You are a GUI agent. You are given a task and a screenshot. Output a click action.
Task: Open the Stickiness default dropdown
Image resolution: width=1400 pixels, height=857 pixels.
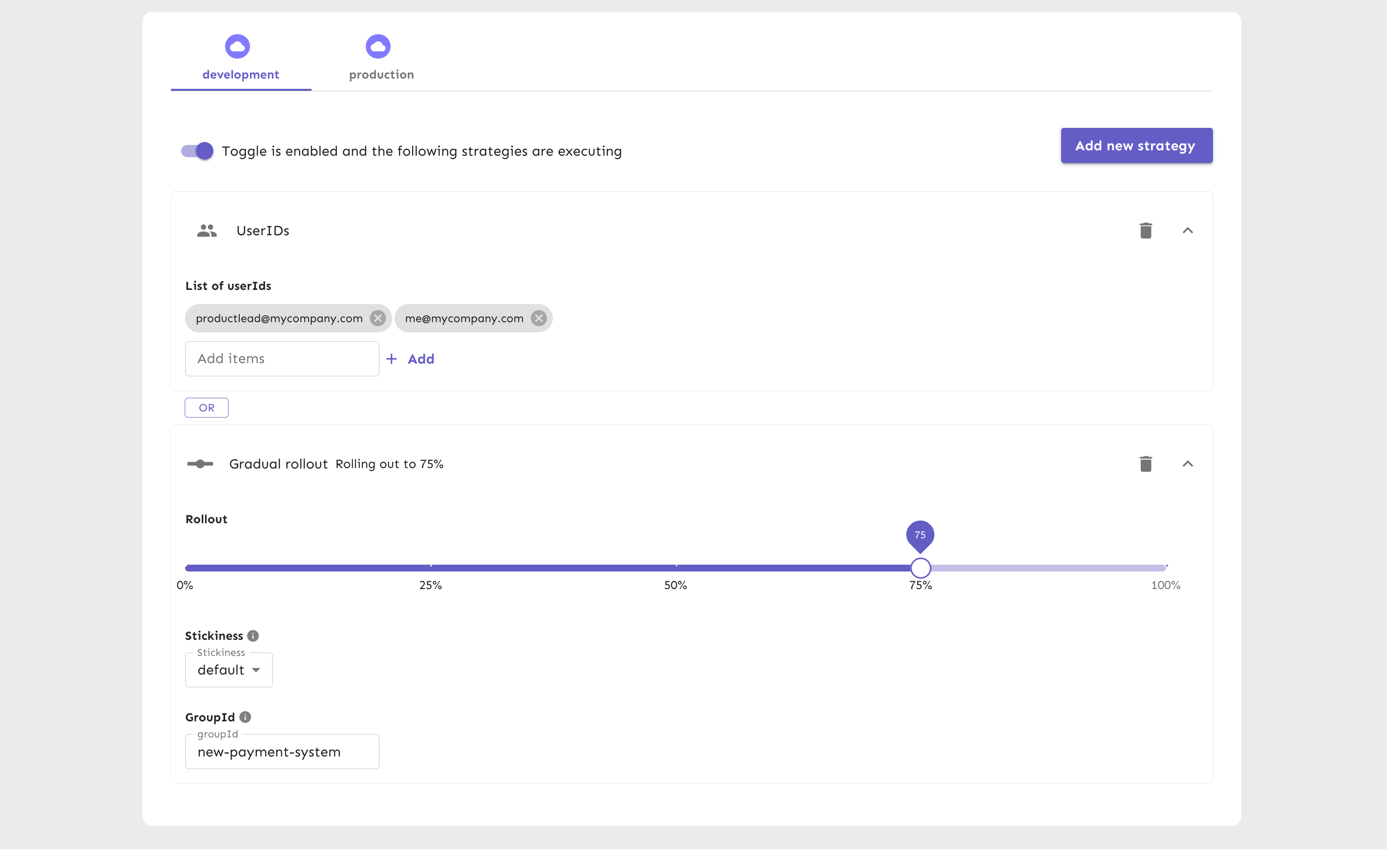[229, 670]
